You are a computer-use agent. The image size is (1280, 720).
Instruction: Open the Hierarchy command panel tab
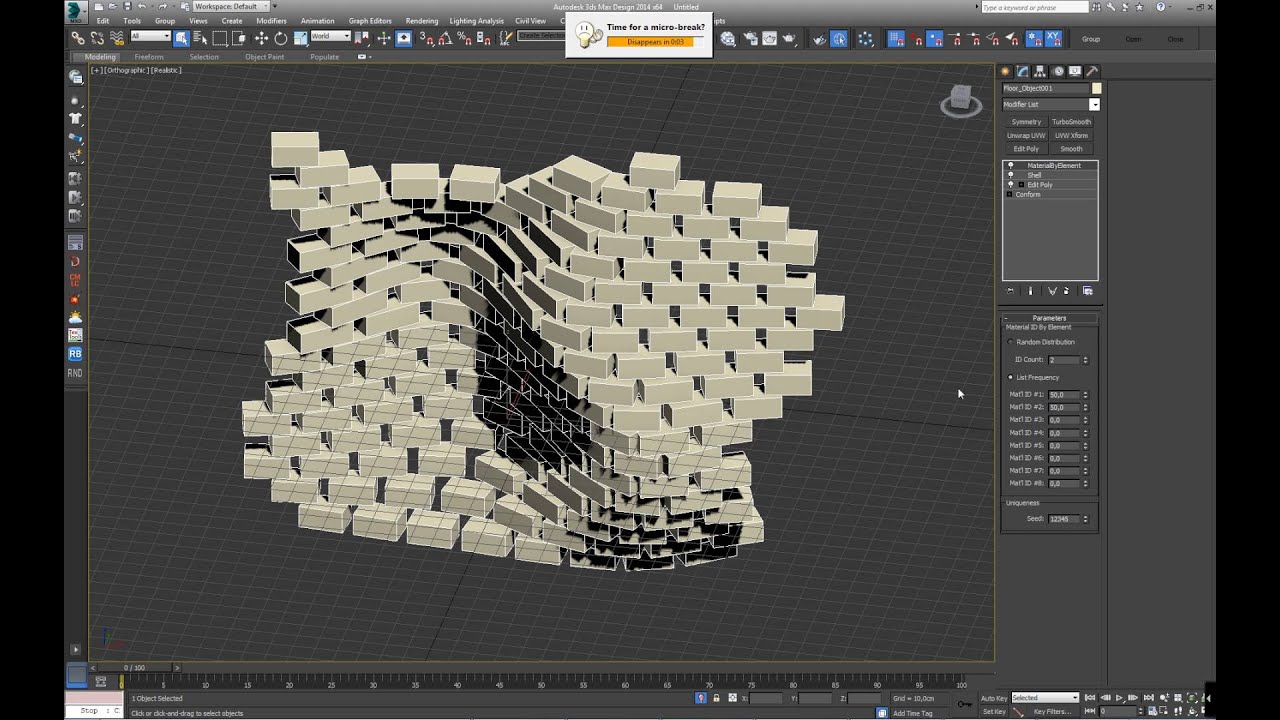[x=1040, y=71]
